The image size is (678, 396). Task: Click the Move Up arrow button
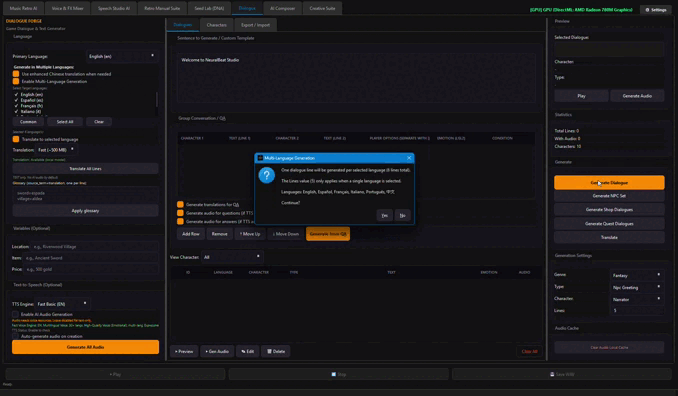[x=250, y=234]
